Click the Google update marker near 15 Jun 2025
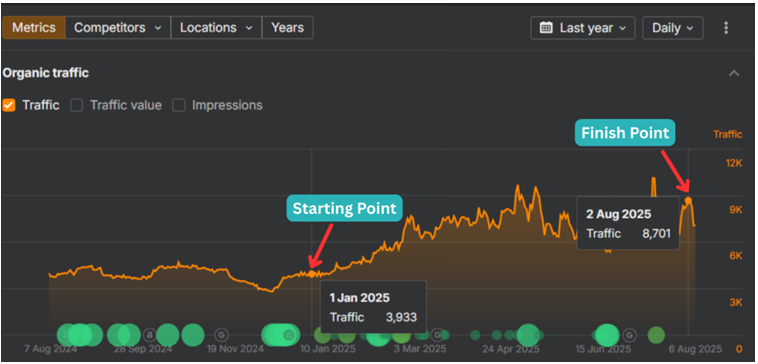 click(629, 335)
